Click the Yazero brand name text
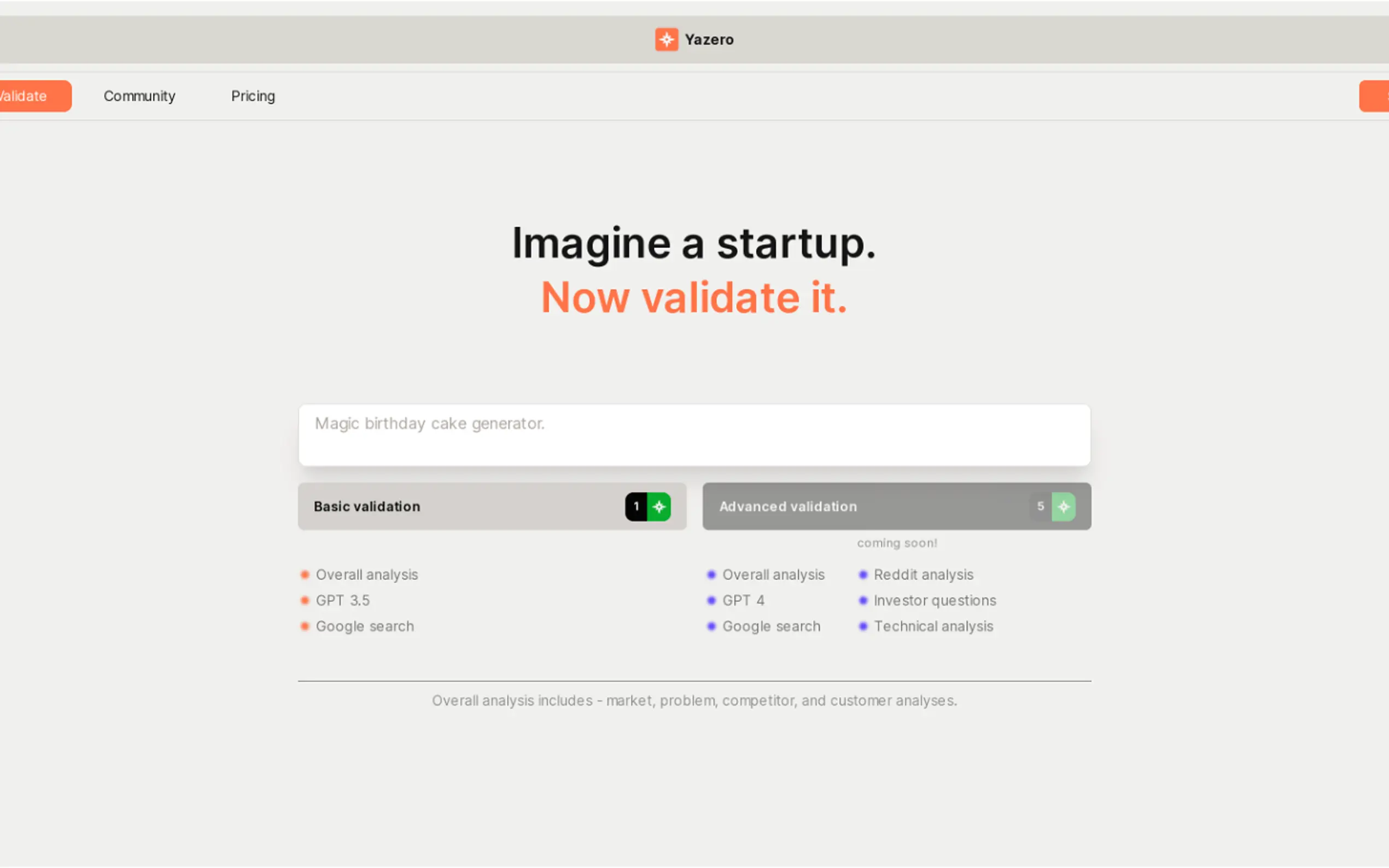Image resolution: width=1389 pixels, height=868 pixels. (709, 39)
